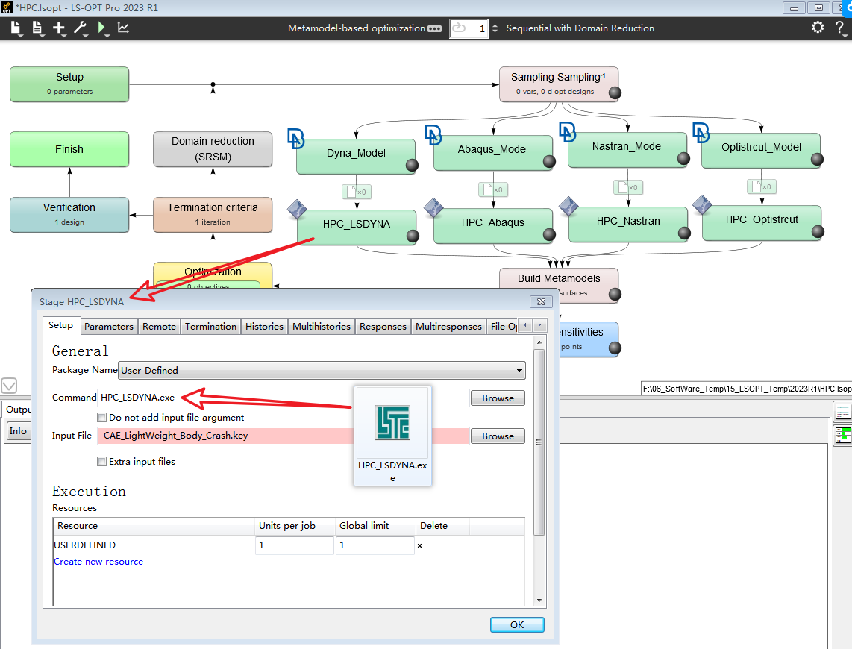The width and height of the screenshot is (853, 650).
Task: Click the HPC_LSDYNA.exe file thumbnail
Action: tap(393, 436)
